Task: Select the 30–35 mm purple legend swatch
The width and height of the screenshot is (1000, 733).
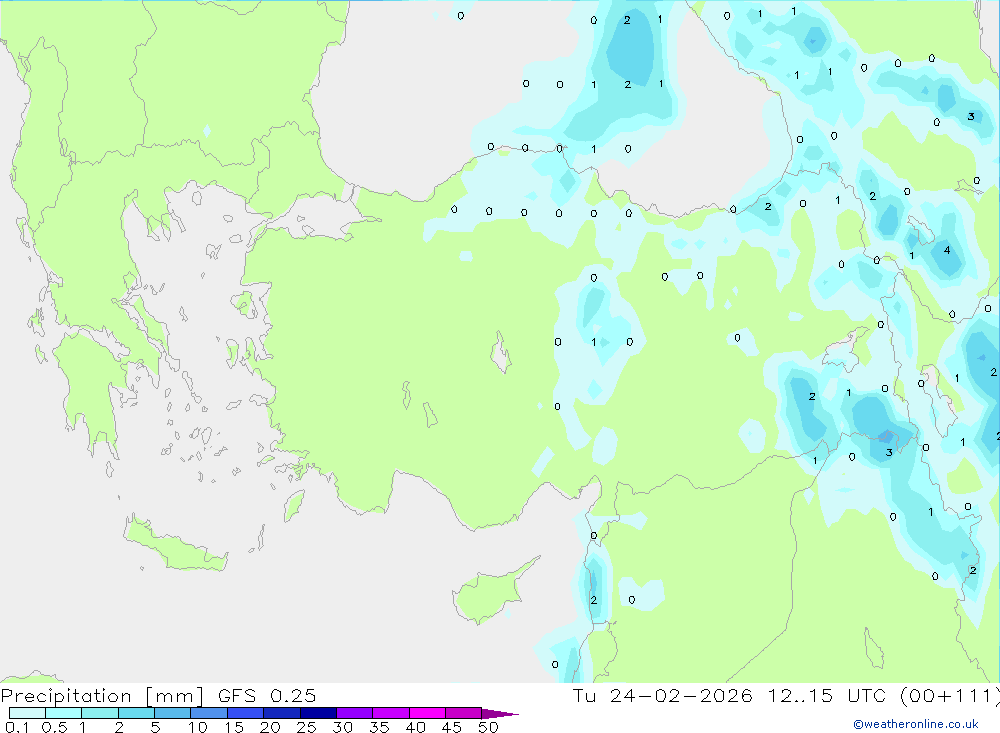Action: tap(355, 713)
